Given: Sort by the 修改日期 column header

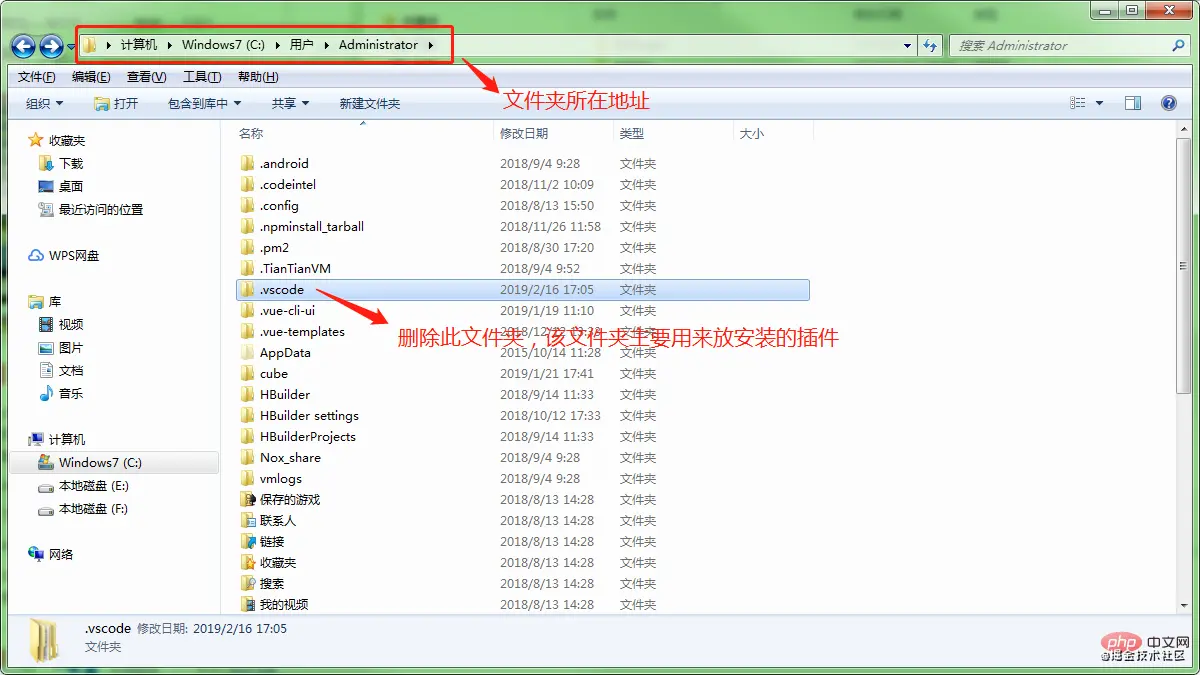Looking at the screenshot, I should click(x=524, y=133).
